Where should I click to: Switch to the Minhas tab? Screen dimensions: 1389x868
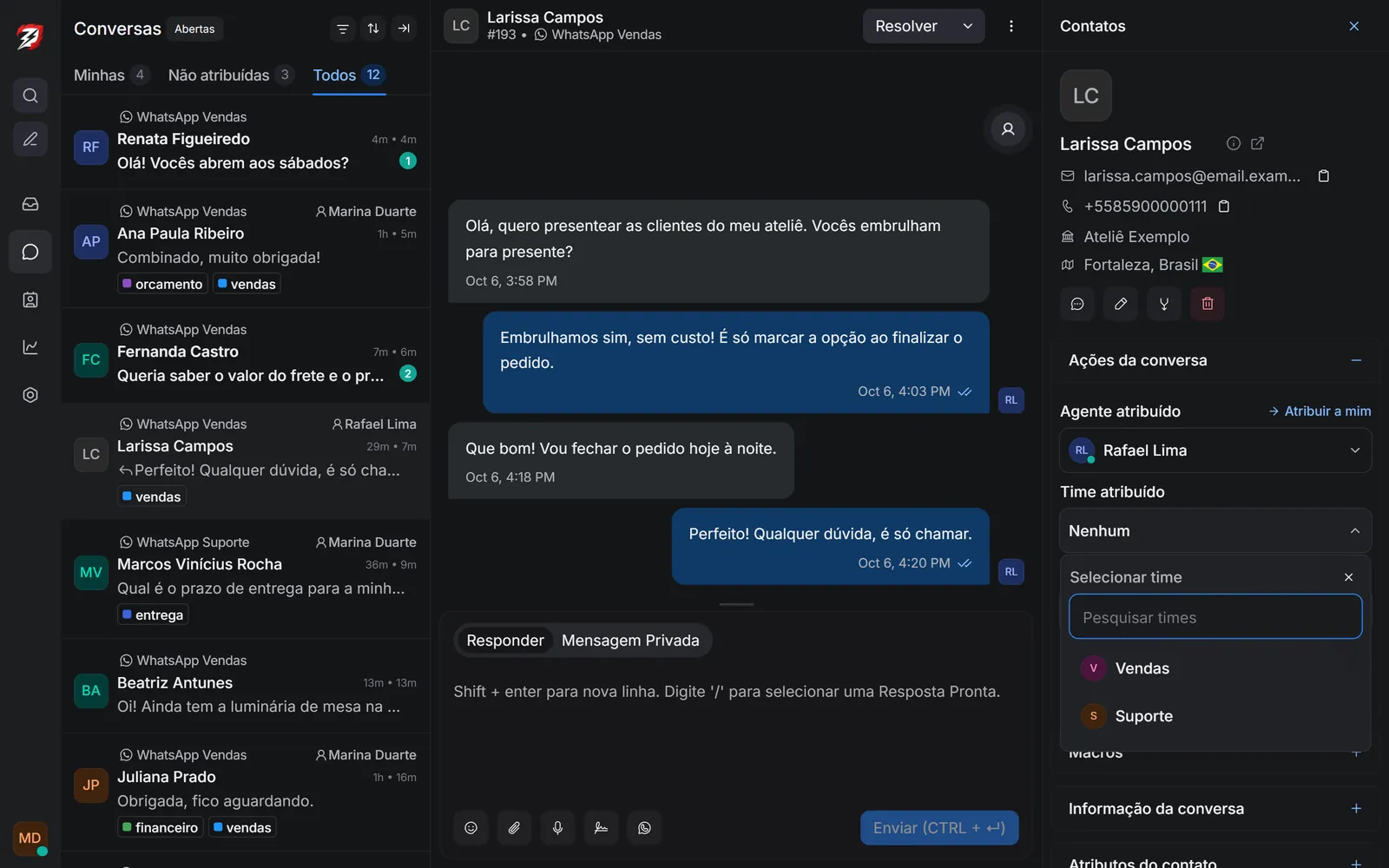pyautogui.click(x=112, y=76)
